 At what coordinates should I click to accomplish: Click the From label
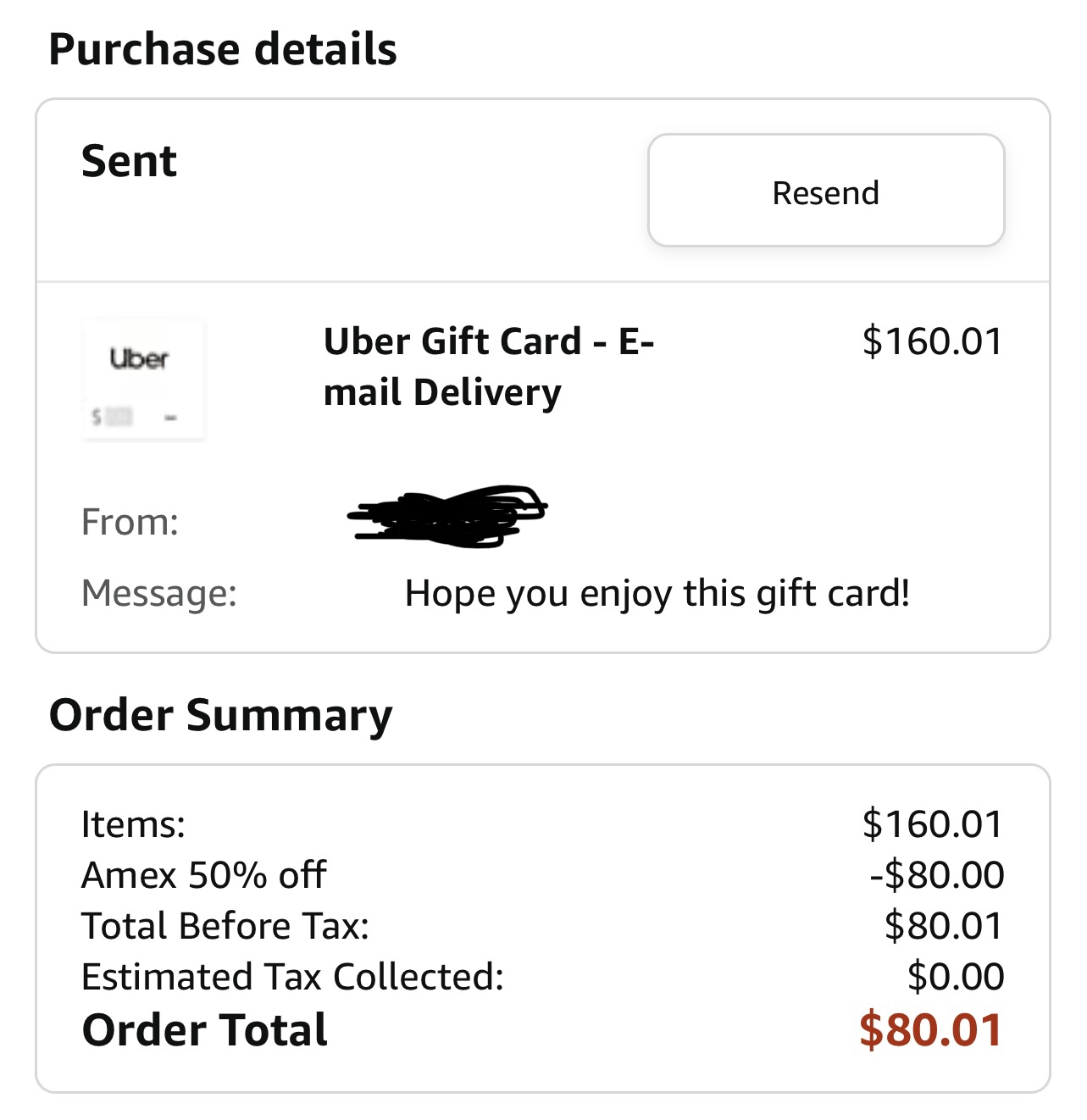coord(130,522)
